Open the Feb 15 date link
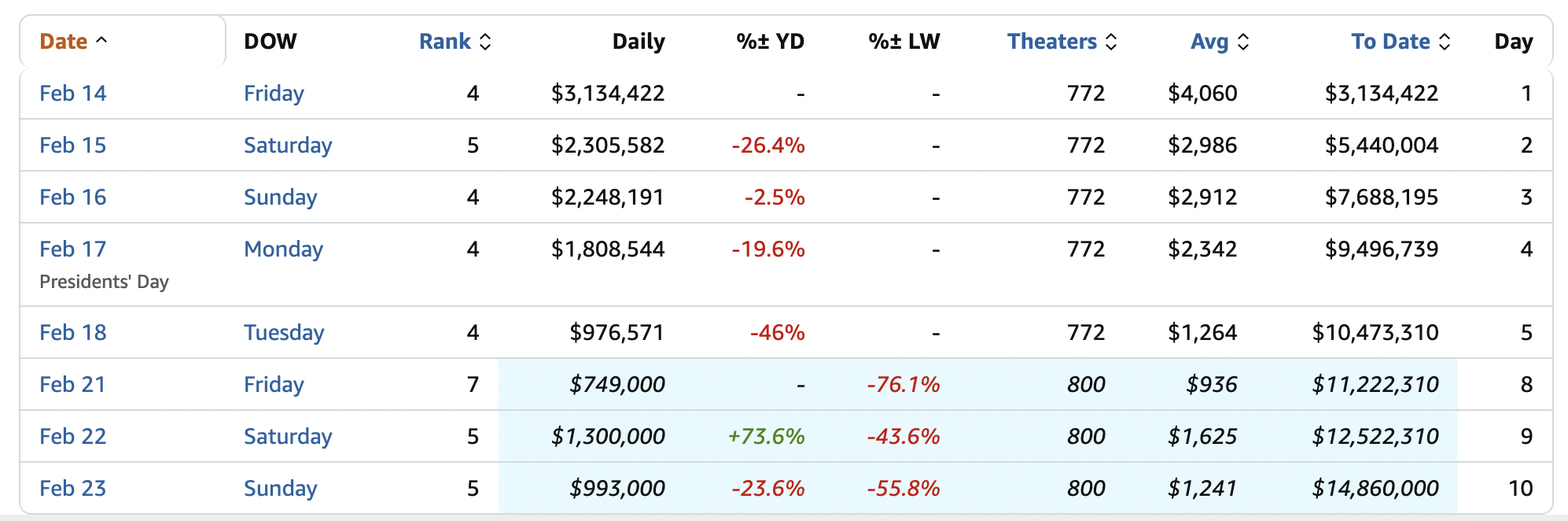 click(72, 146)
